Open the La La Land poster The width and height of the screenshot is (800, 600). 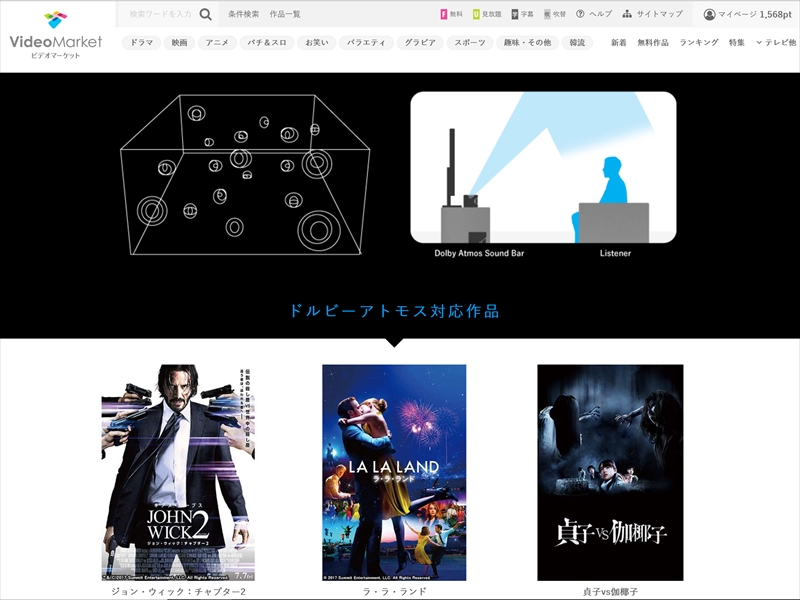394,472
